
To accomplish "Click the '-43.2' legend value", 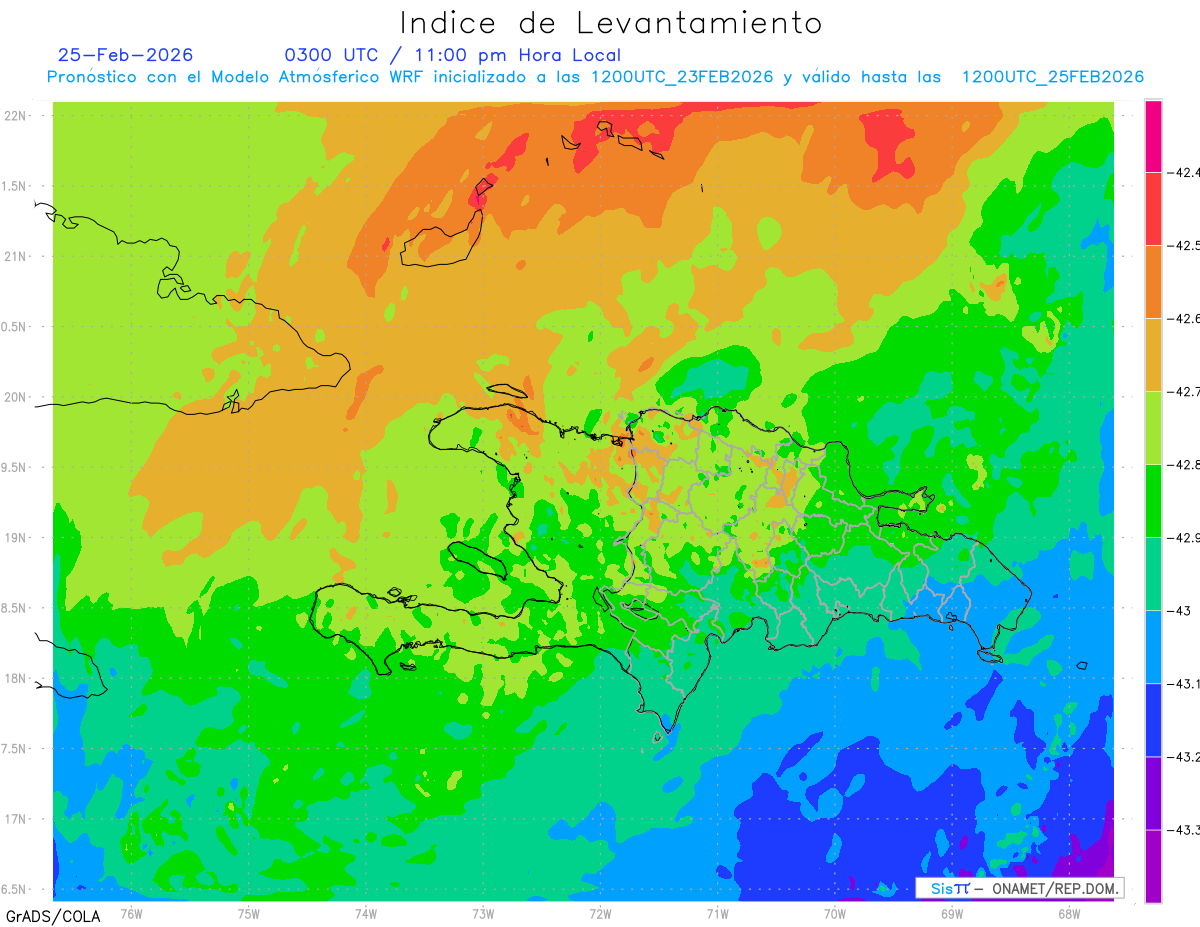I will [1185, 756].
